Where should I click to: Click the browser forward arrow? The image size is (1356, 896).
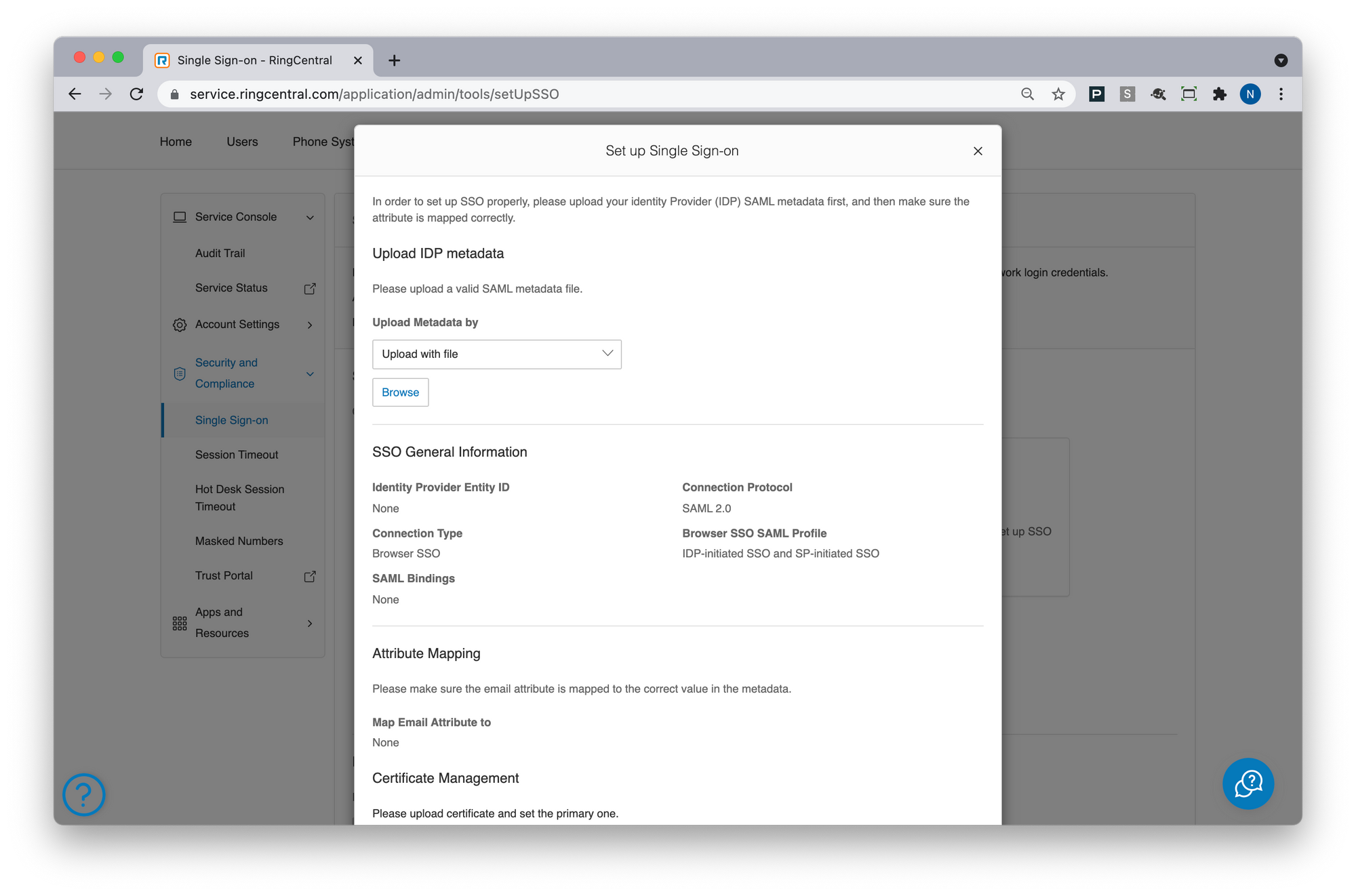click(106, 94)
